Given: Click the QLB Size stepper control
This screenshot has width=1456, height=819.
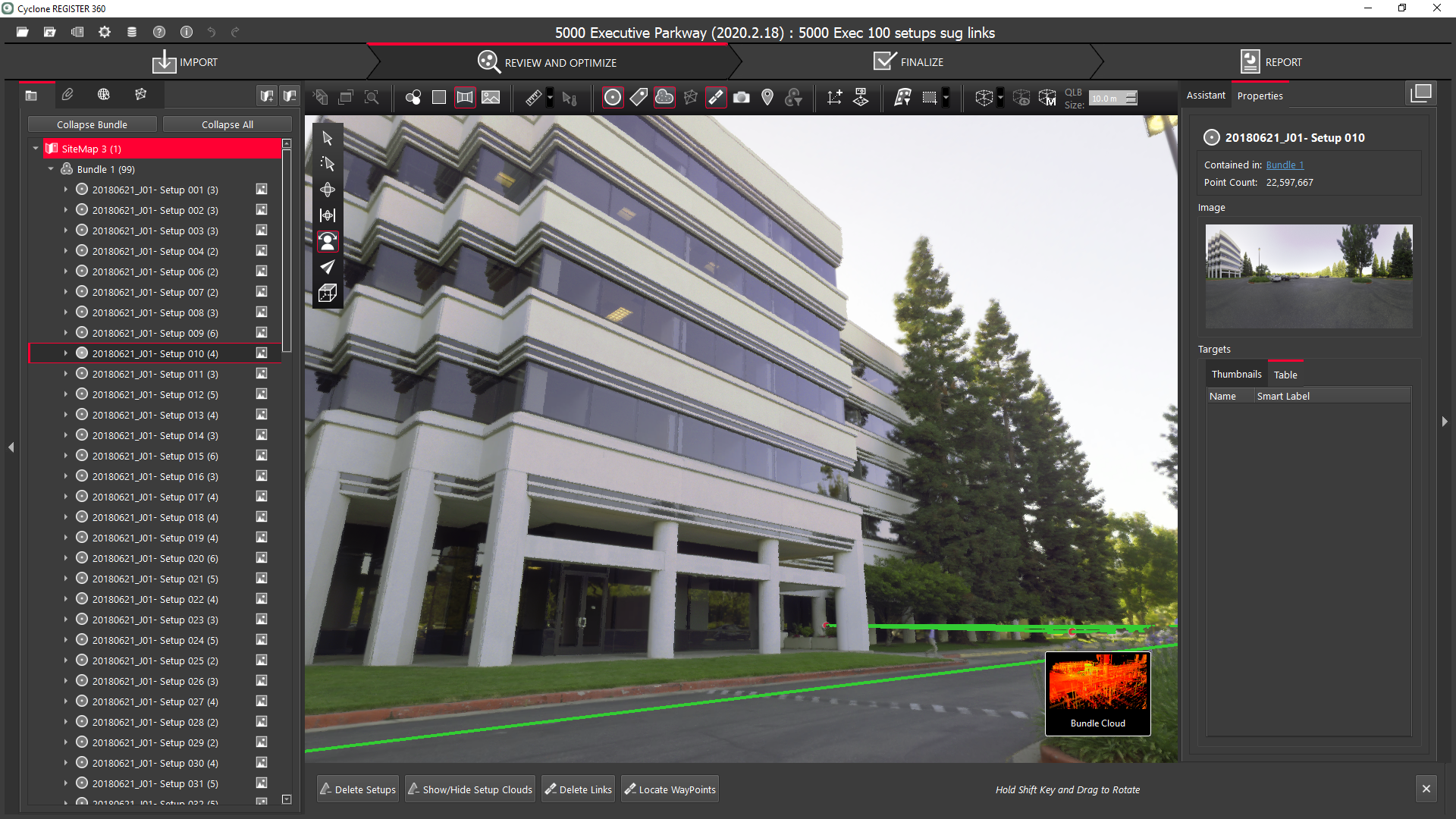Looking at the screenshot, I should coord(1131,98).
